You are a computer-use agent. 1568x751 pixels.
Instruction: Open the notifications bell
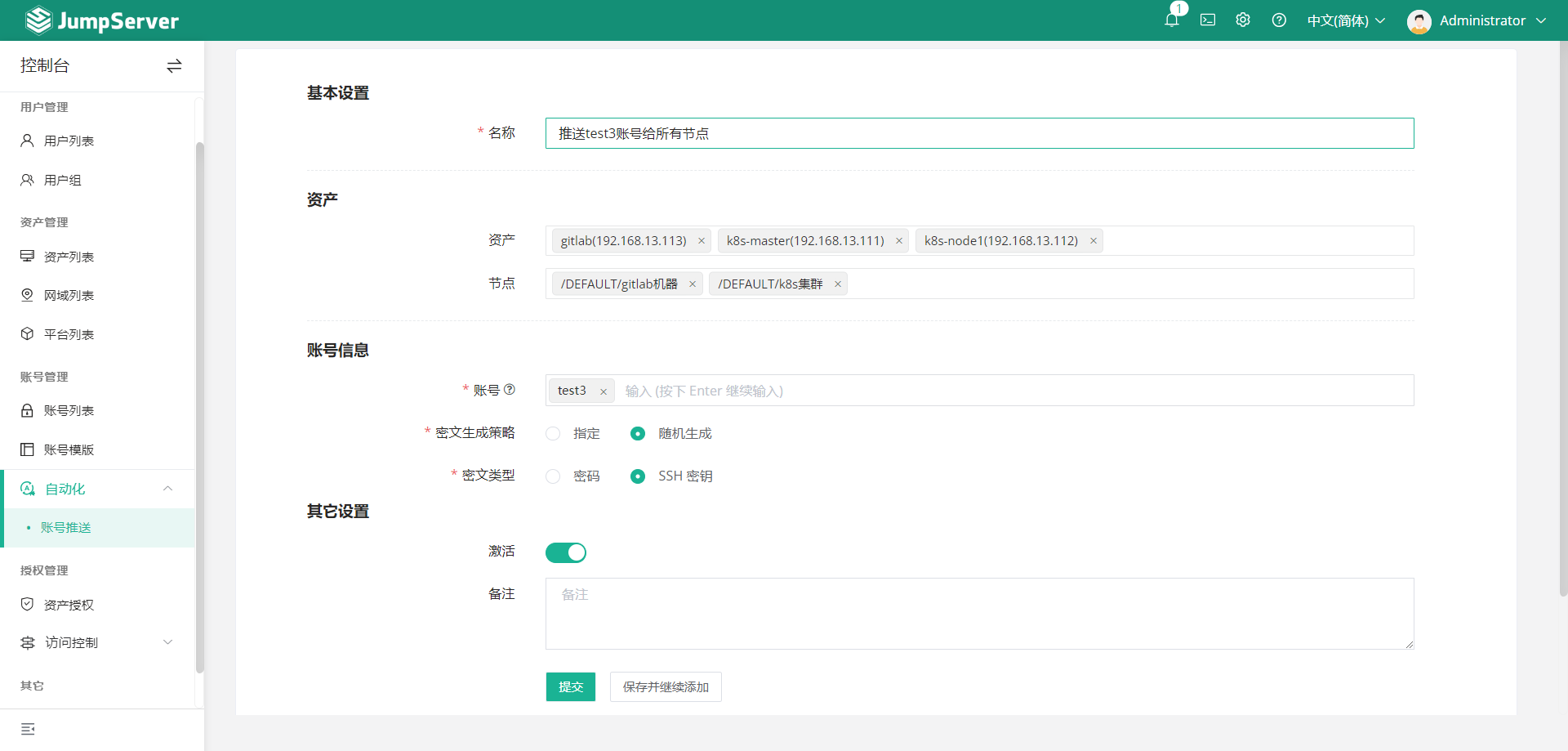coord(1171,20)
